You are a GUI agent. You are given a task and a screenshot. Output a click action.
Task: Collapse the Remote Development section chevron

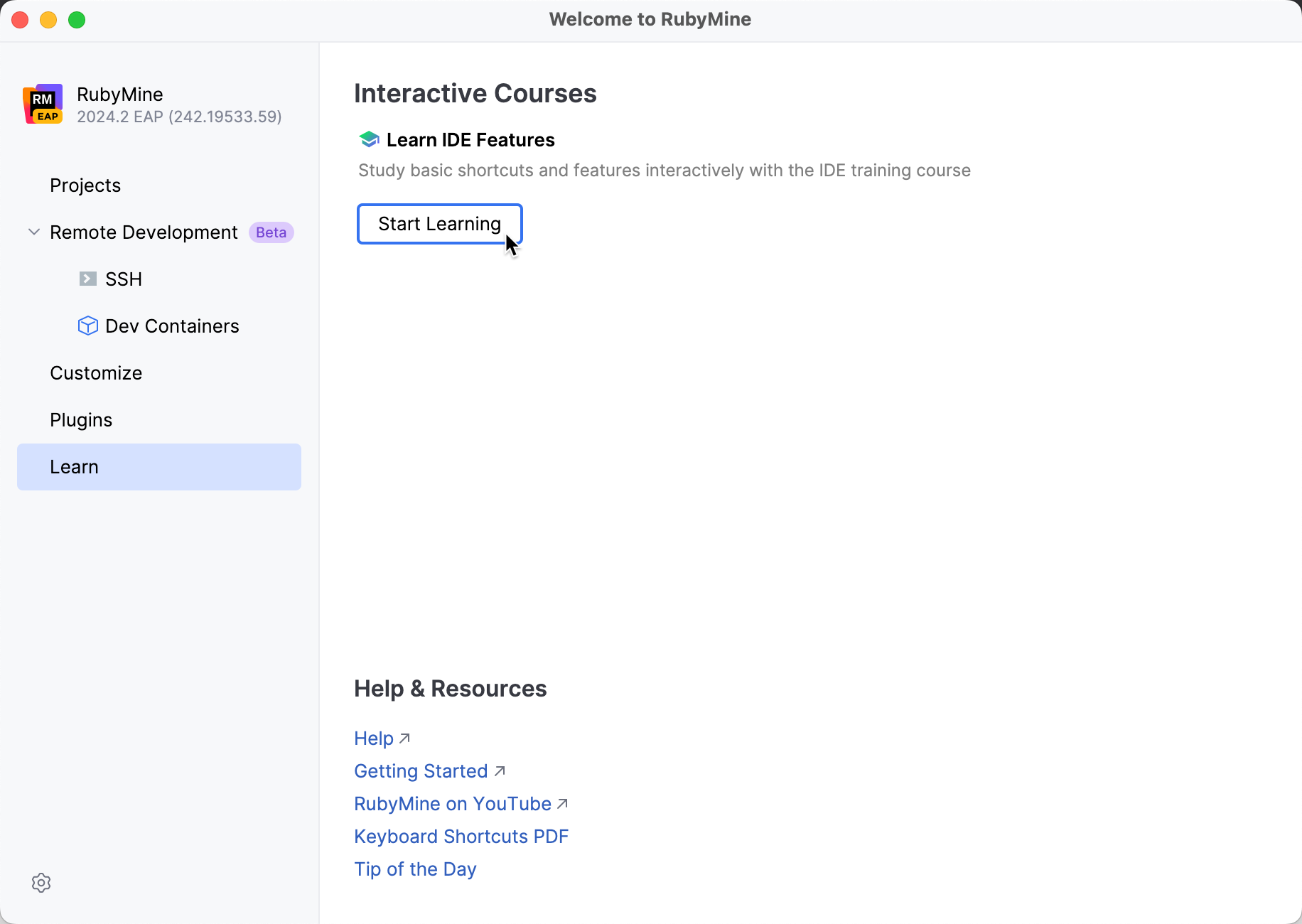[x=33, y=232]
